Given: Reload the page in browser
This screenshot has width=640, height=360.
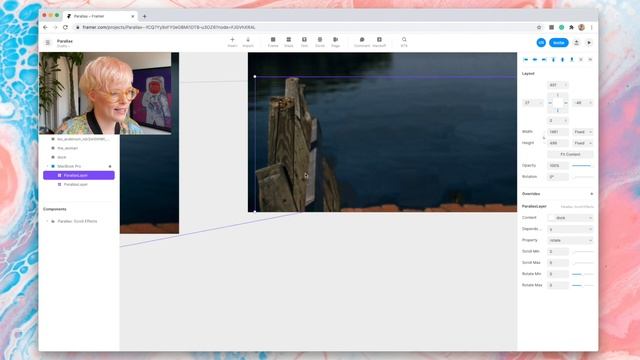Looking at the screenshot, I should point(65,27).
